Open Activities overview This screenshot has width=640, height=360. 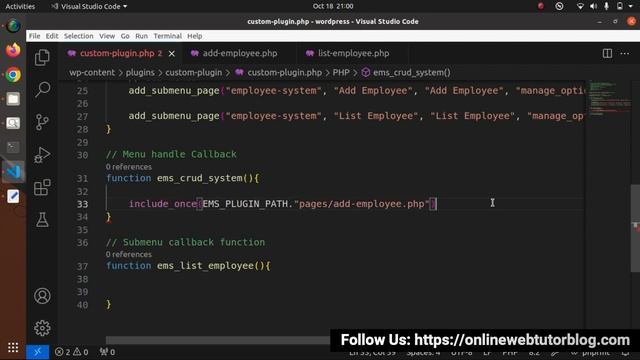(20, 6)
